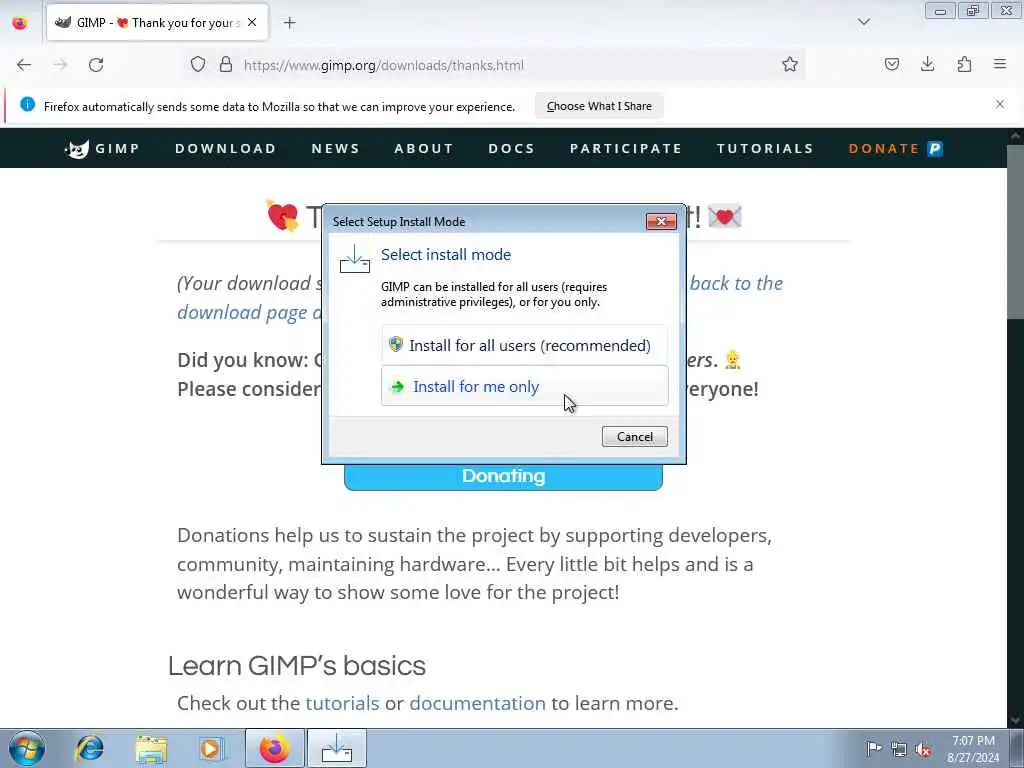Click the Firefox icon left of tab strip
The height and width of the screenshot is (768, 1024).
[x=20, y=23]
